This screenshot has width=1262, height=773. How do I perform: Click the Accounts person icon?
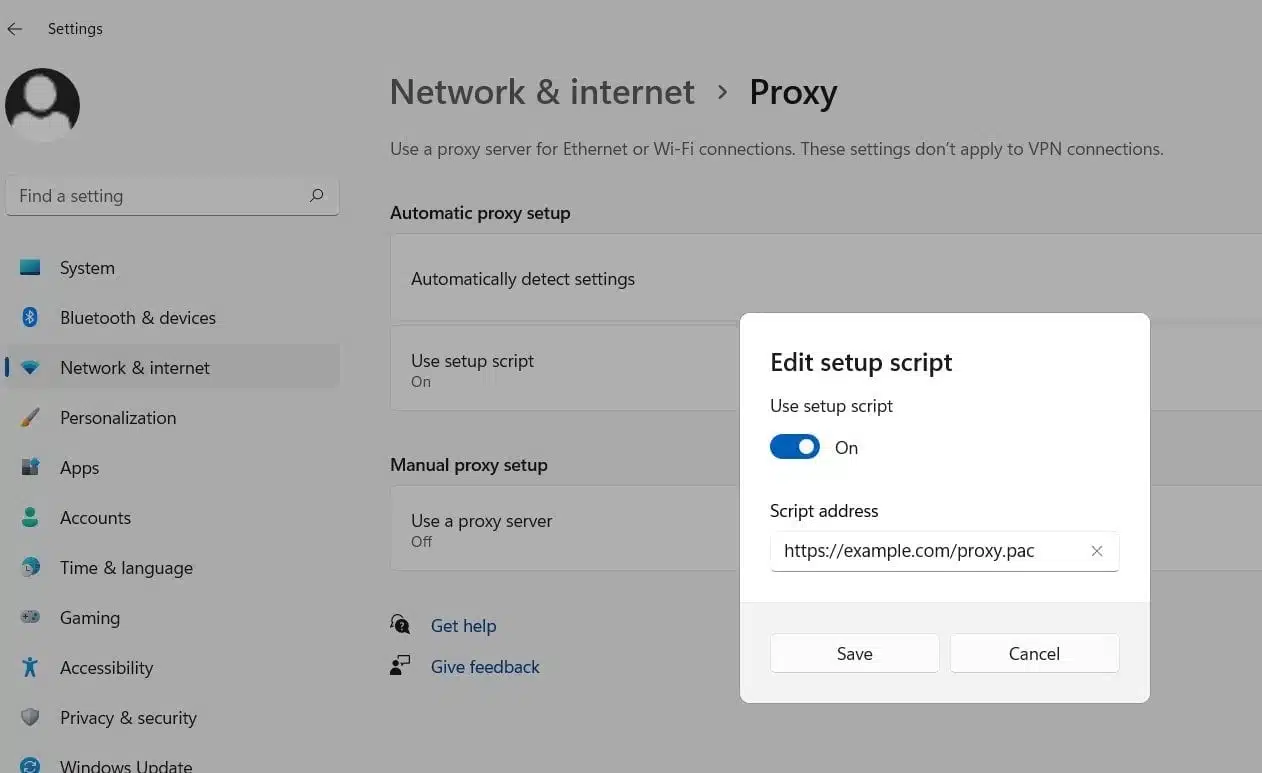tap(30, 518)
